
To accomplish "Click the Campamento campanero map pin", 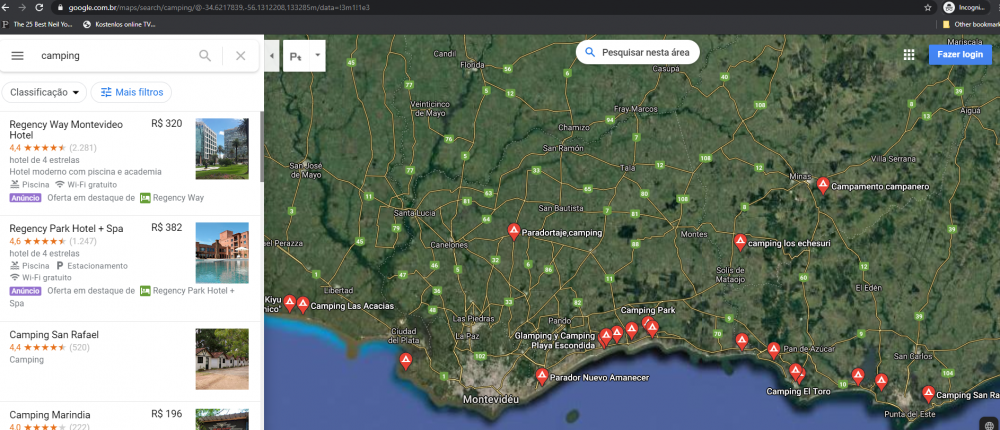I will click(822, 184).
